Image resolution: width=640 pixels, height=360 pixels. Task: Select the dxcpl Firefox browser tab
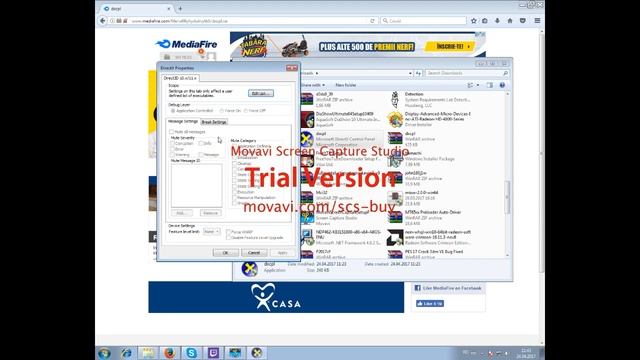pos(138,9)
